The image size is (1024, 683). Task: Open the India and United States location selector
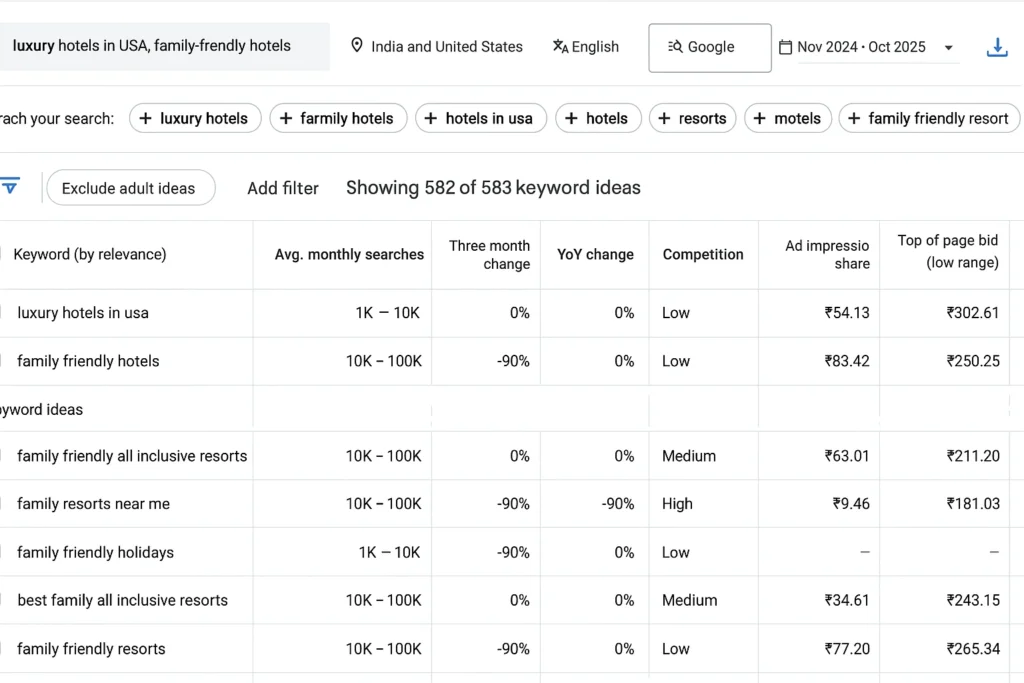pos(437,46)
